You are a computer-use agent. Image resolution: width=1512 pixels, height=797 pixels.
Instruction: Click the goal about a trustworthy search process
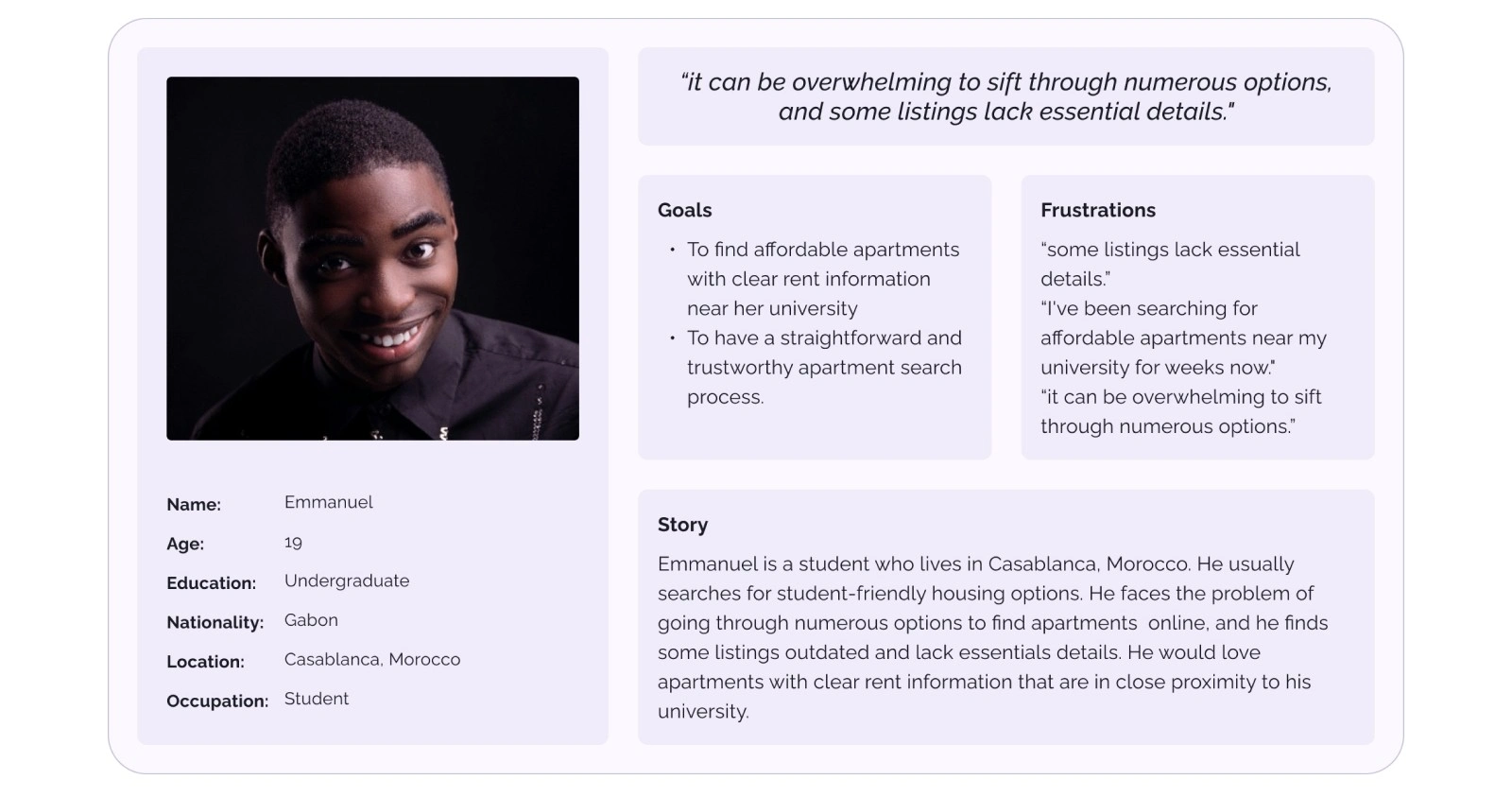[823, 367]
